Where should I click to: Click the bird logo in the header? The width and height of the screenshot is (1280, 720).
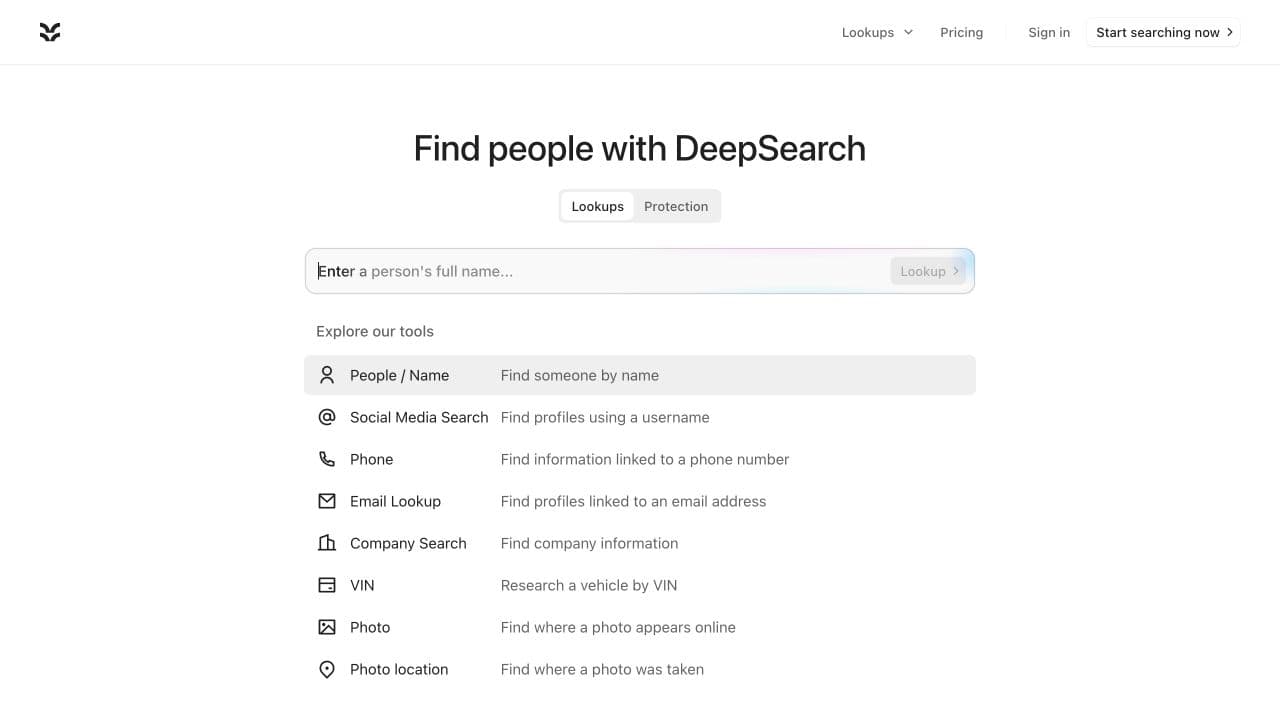[x=50, y=32]
